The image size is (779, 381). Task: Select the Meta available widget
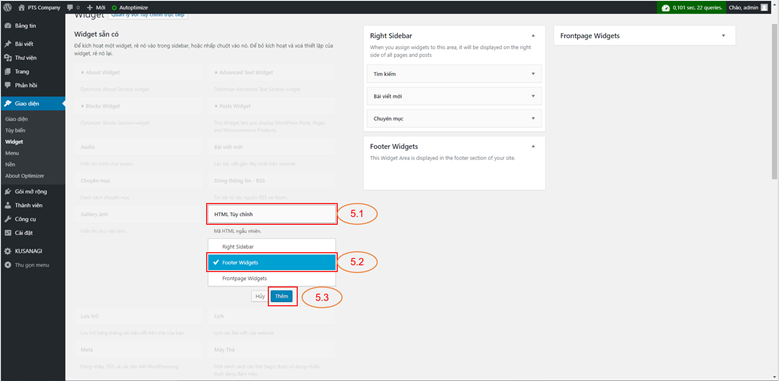coord(138,349)
